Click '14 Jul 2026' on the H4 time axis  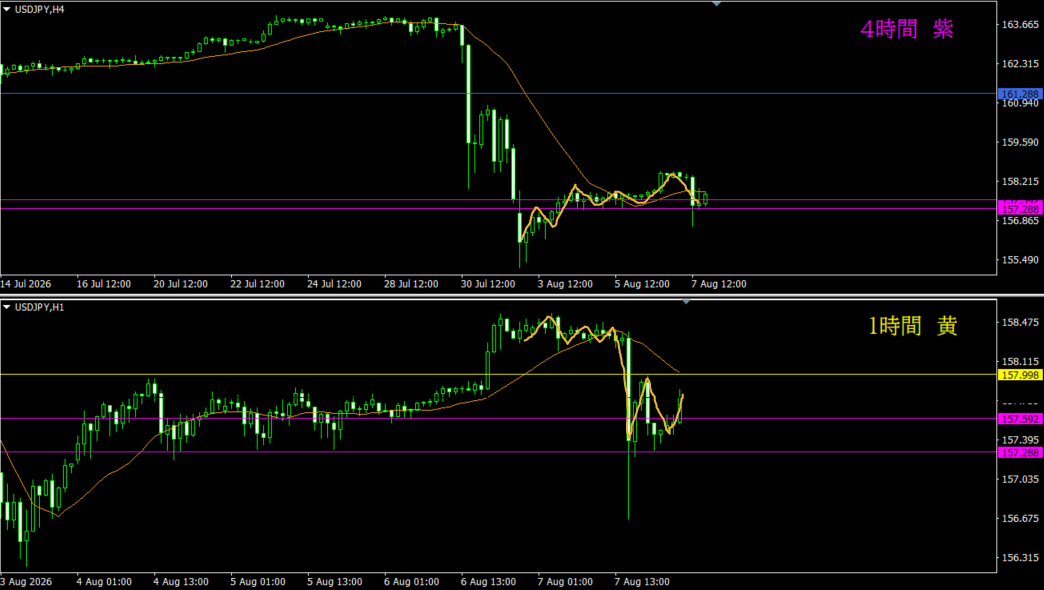[25, 284]
